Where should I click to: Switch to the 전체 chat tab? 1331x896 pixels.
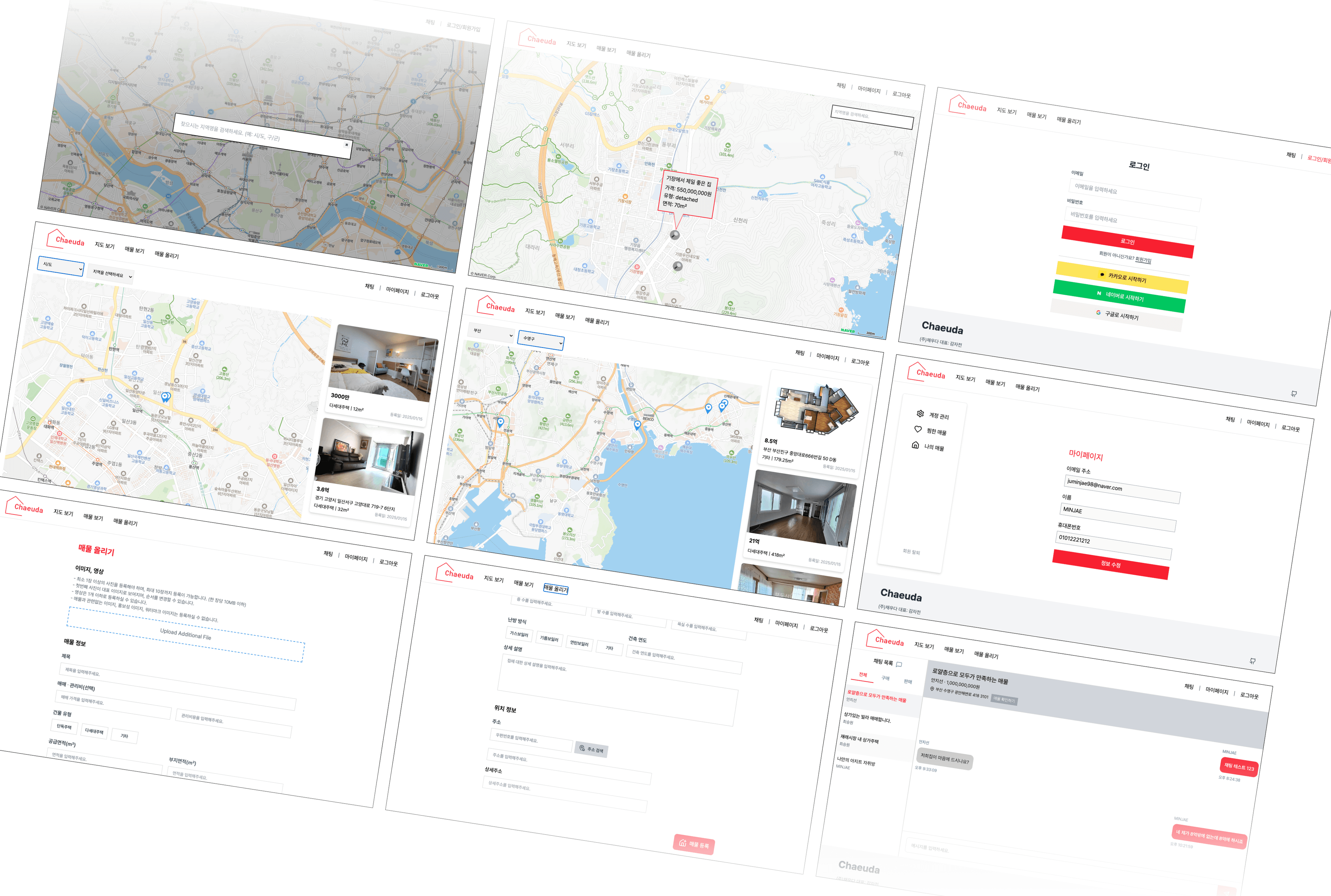[863, 674]
